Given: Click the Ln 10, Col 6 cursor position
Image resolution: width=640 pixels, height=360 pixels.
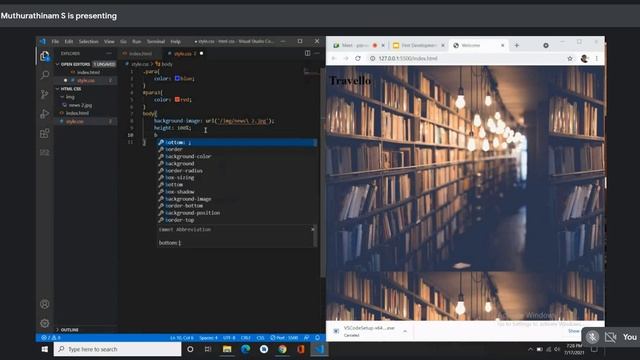Looking at the screenshot, I should pyautogui.click(x=182, y=338).
